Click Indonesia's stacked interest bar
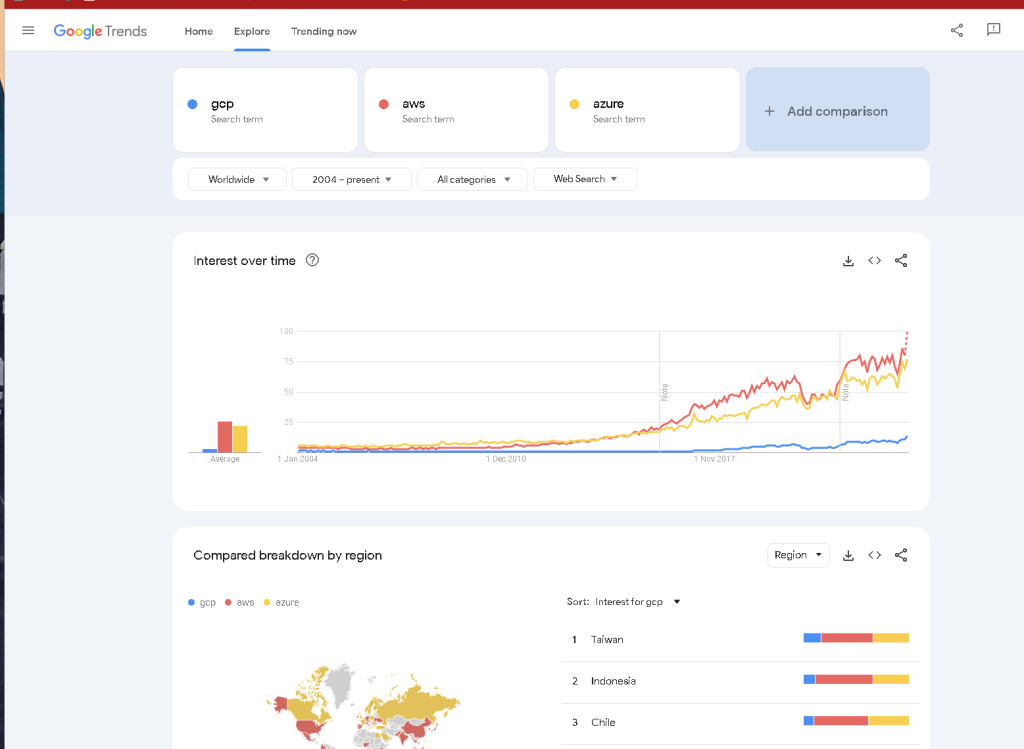The width and height of the screenshot is (1024, 749). 856,680
